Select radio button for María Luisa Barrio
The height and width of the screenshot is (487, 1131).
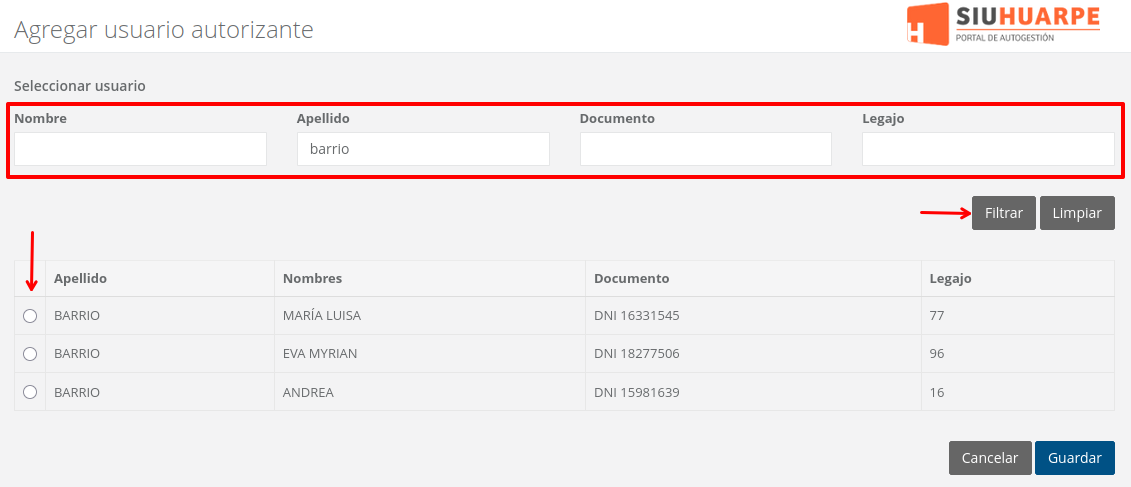(30, 316)
